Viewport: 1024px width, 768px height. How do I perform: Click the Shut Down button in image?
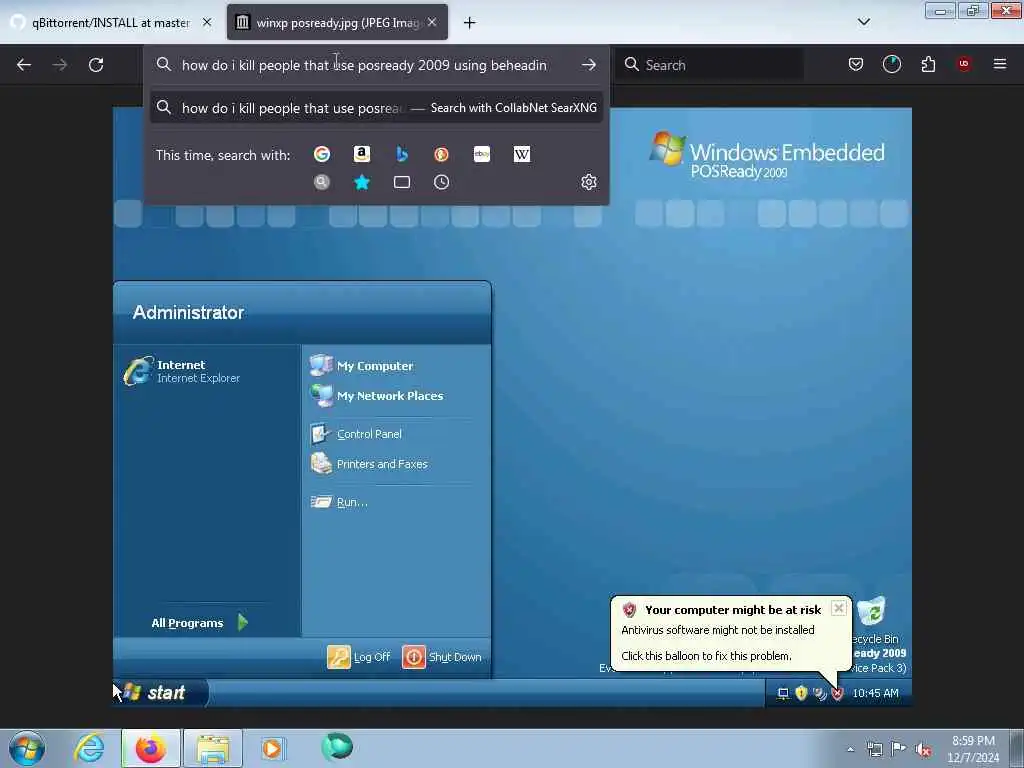click(442, 657)
